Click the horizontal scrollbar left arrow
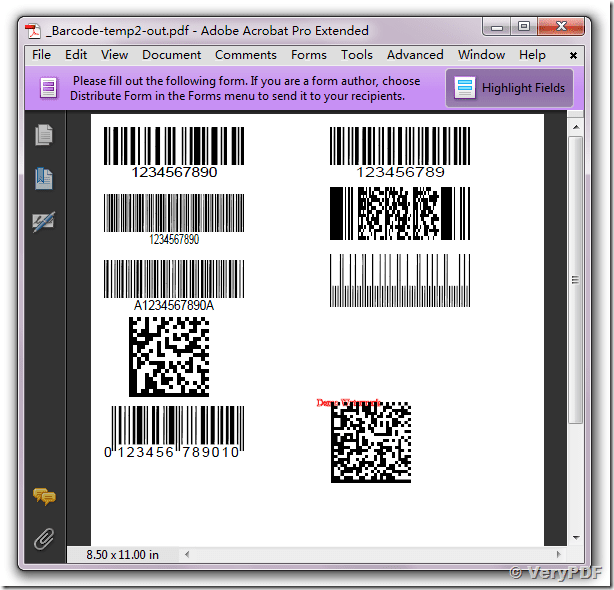Screen dimensions: 614x590 click(x=187, y=554)
